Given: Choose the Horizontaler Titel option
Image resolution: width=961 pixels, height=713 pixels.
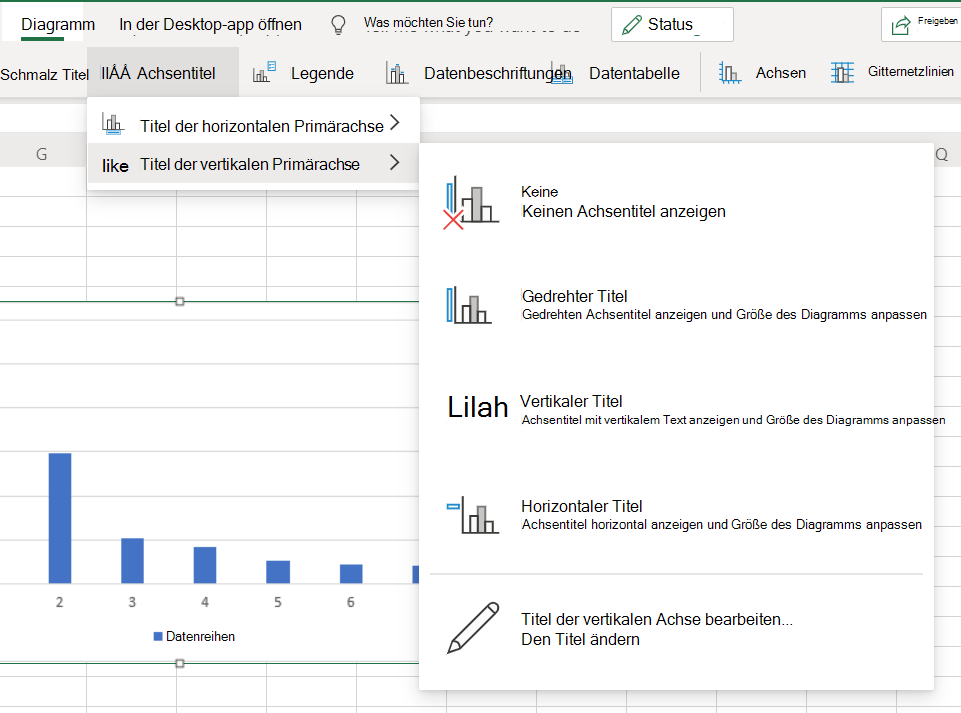Looking at the screenshot, I should [x=677, y=515].
